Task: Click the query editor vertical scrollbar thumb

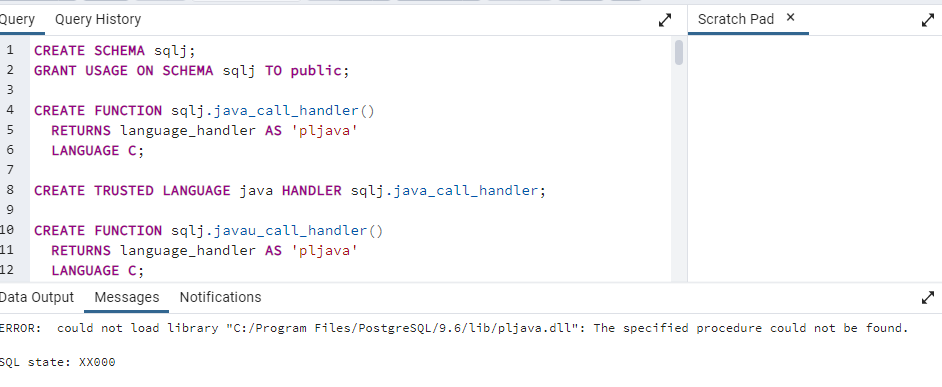Action: pos(679,52)
